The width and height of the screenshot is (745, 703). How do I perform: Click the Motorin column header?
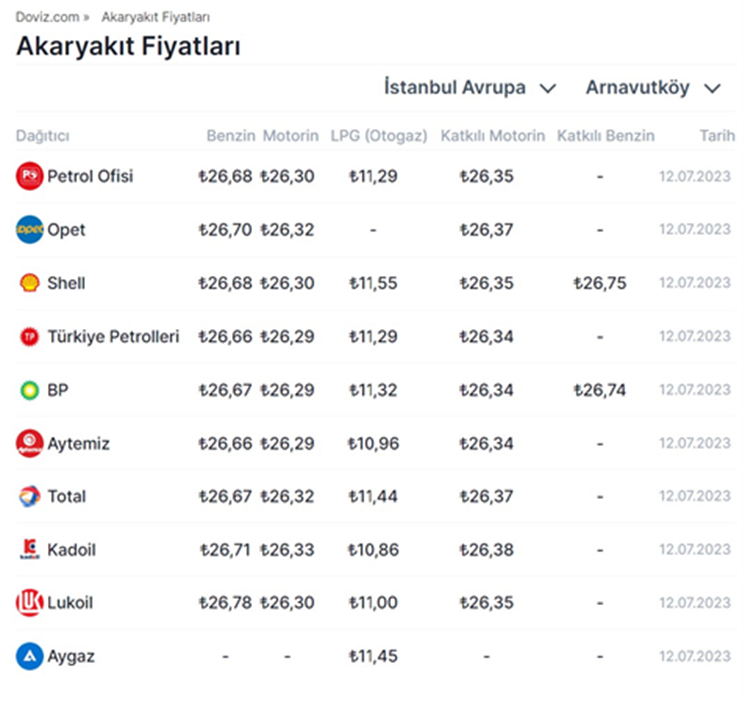(x=291, y=136)
